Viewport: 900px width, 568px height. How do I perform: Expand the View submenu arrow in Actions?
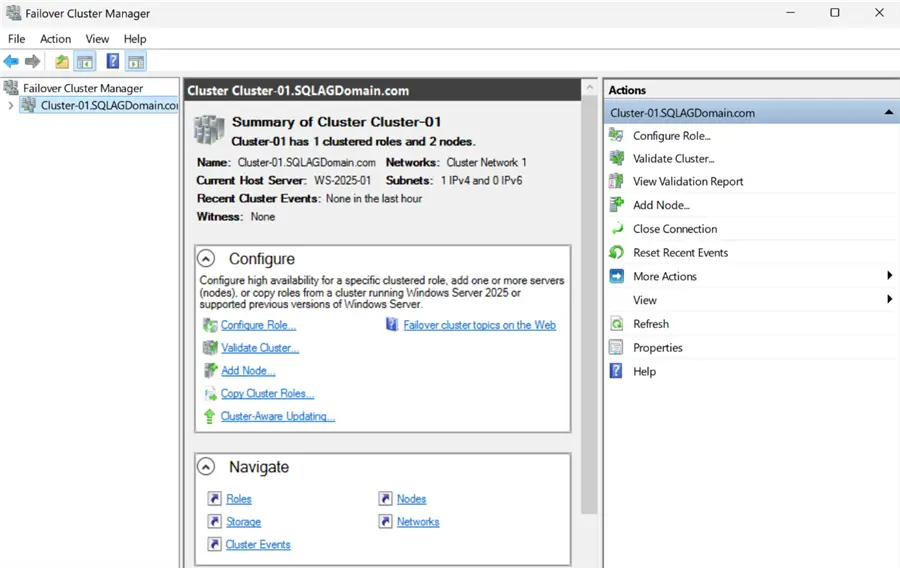coord(889,299)
